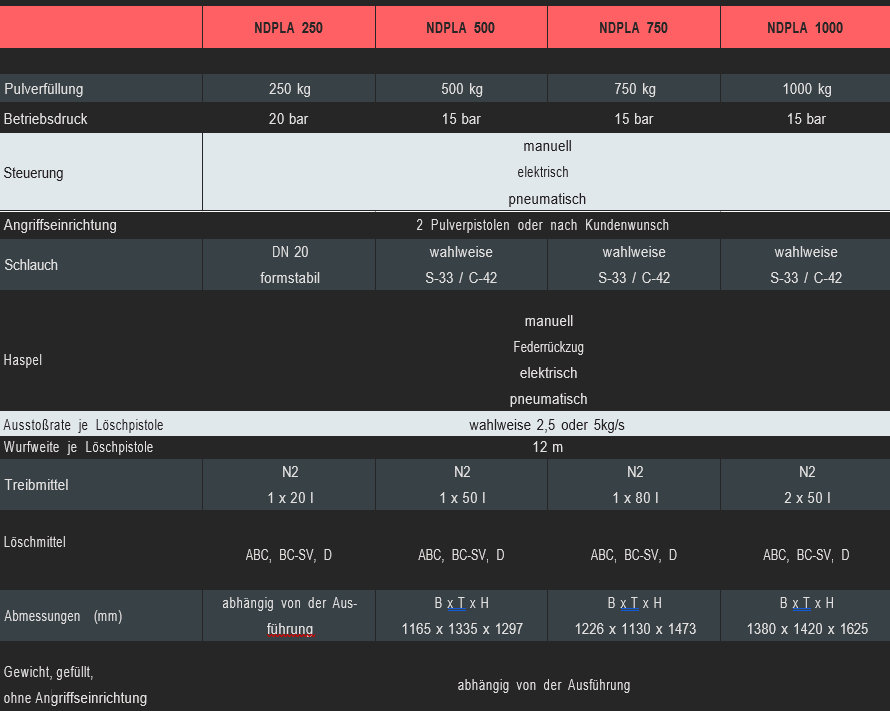Click the 2 x 50 l cell
Viewport: 890px width, 711px height.
pyautogui.click(x=807, y=498)
